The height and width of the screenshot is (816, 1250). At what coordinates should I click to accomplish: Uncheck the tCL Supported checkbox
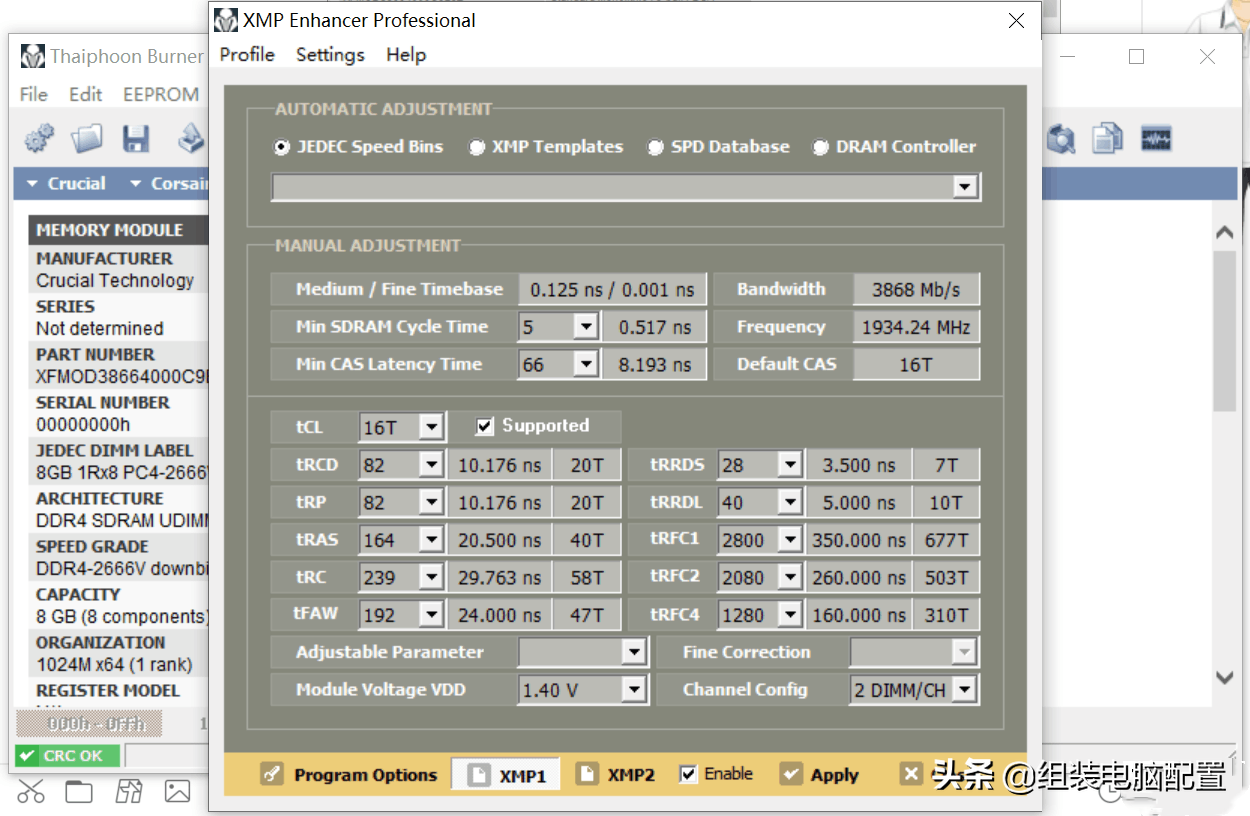[x=485, y=426]
